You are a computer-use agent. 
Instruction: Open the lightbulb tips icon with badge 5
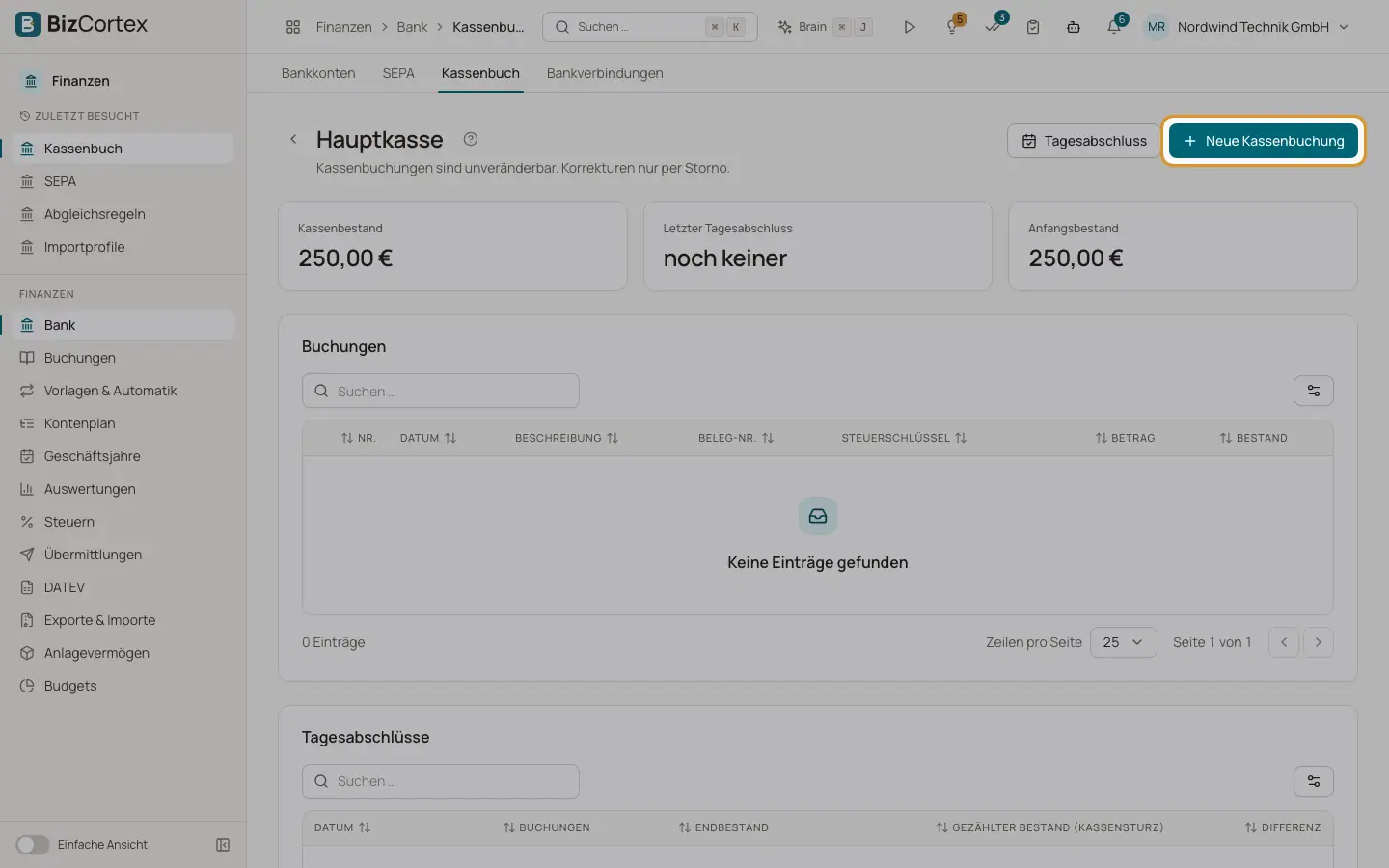(x=953, y=27)
